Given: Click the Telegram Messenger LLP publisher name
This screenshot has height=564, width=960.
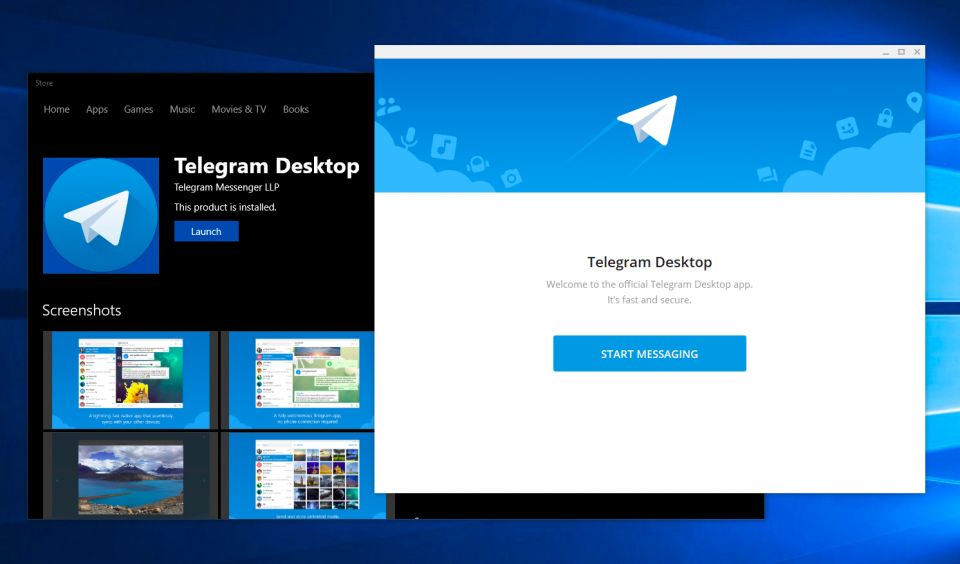Looking at the screenshot, I should (227, 187).
